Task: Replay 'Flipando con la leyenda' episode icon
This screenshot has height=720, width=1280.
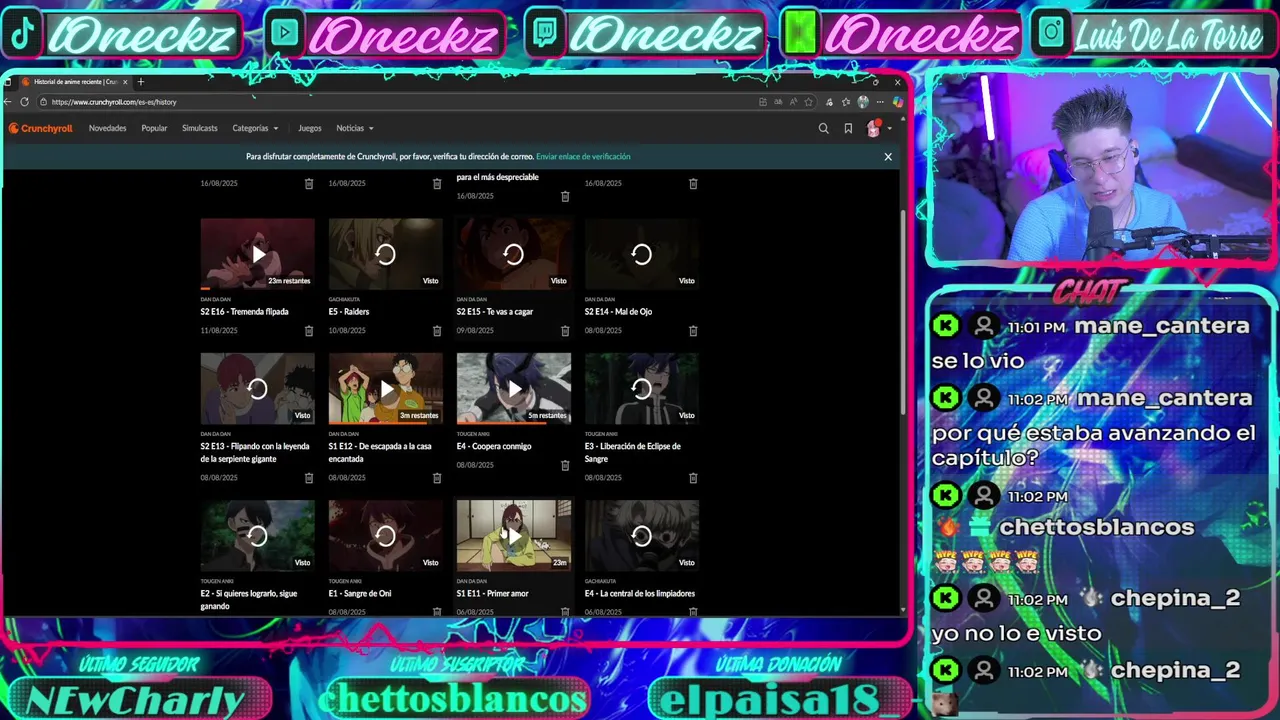Action: [258, 389]
